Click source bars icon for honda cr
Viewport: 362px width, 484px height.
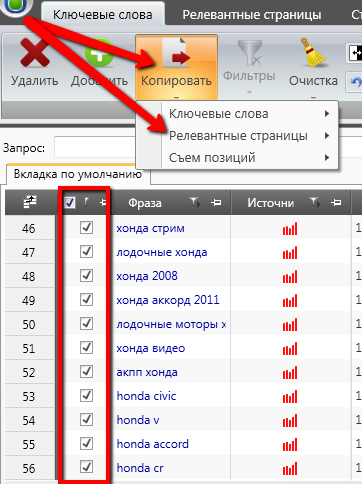point(290,469)
